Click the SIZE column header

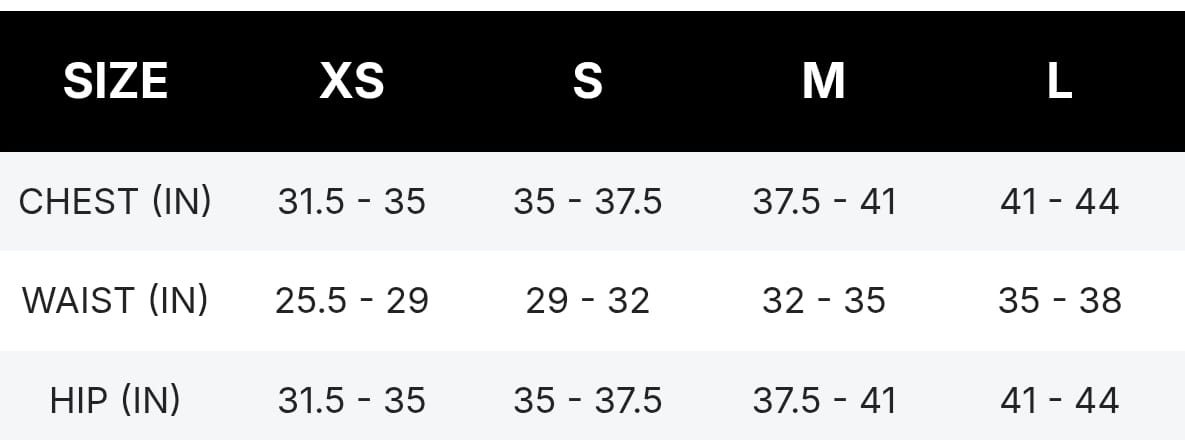(x=115, y=81)
